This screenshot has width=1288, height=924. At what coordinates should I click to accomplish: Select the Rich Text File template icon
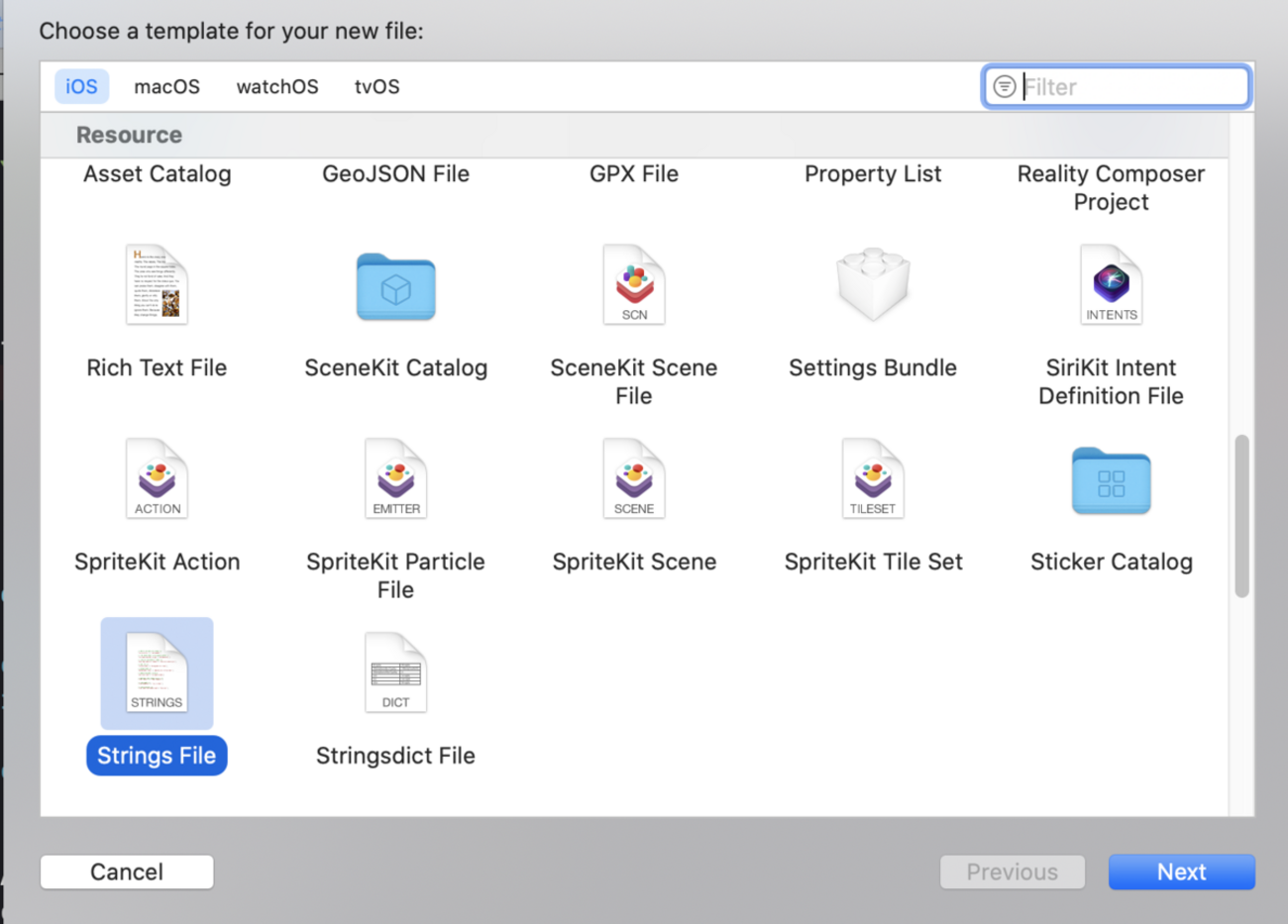(x=157, y=285)
